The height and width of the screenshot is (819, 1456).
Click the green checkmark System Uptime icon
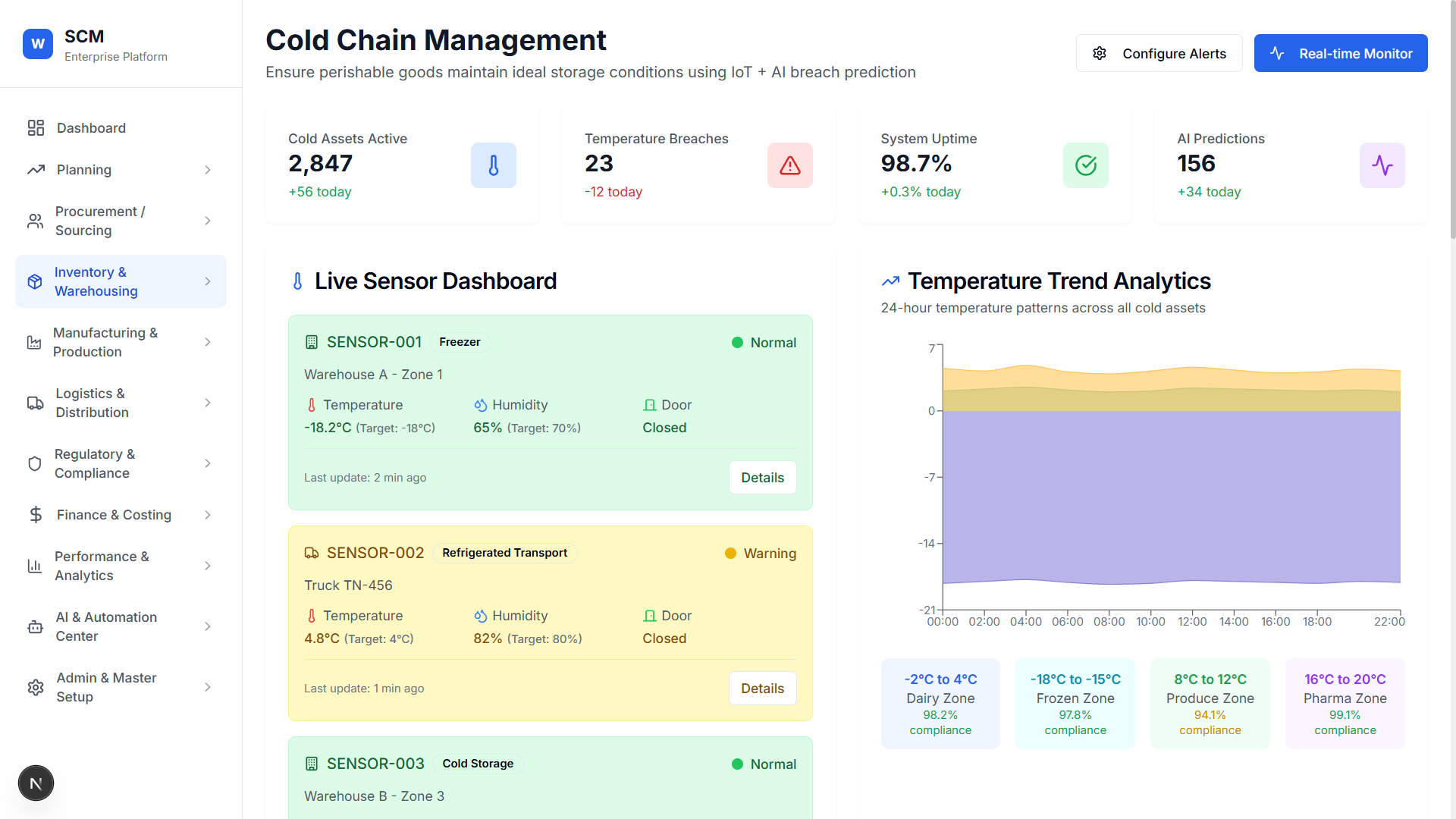[1085, 165]
